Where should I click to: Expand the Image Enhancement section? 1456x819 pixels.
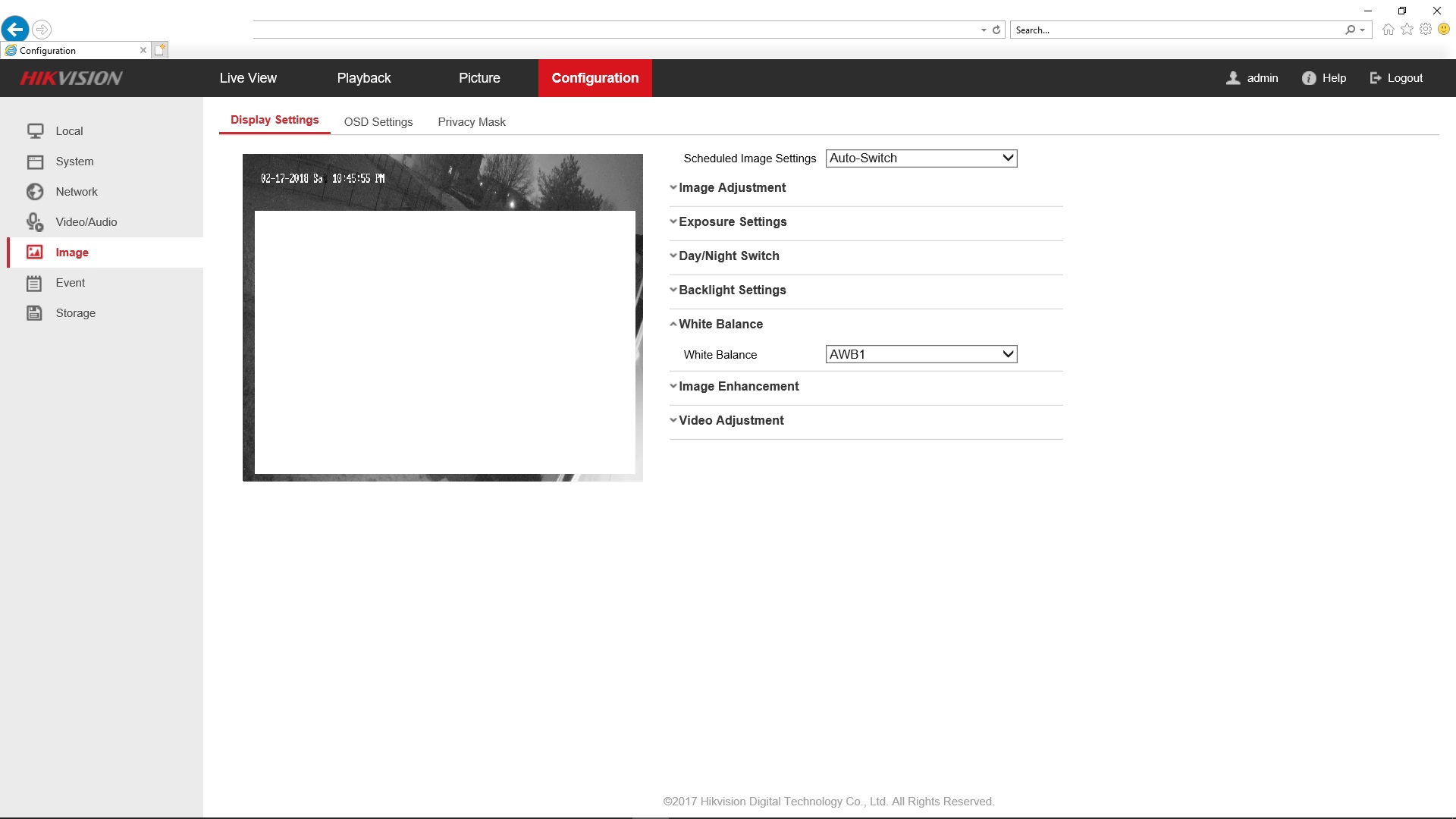point(738,386)
